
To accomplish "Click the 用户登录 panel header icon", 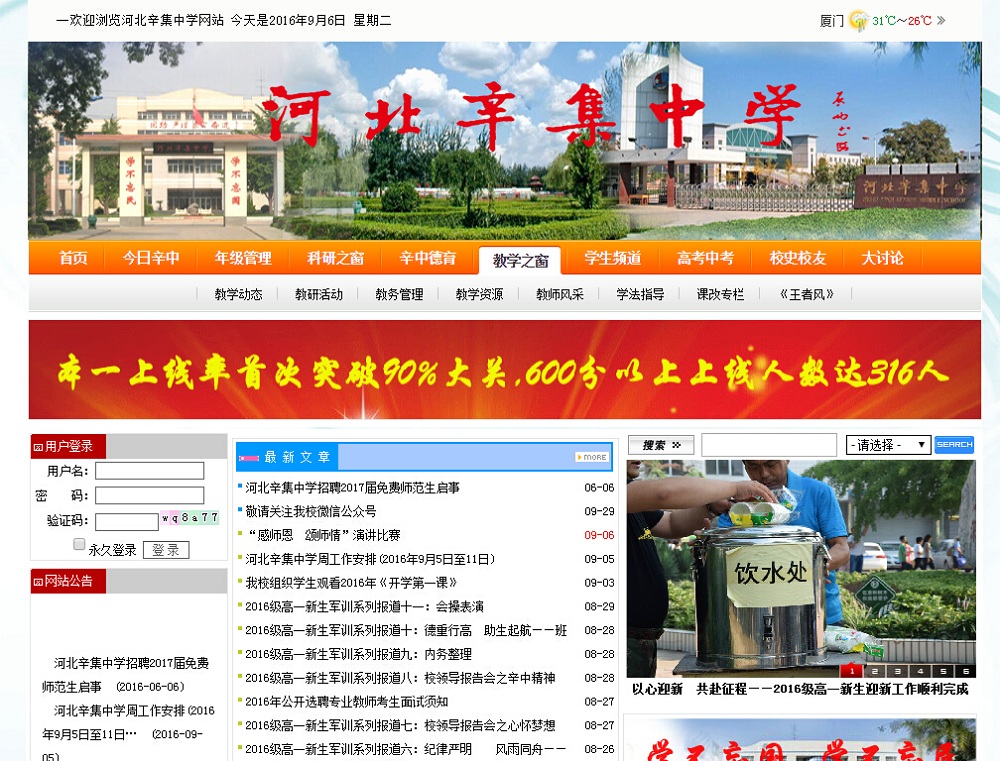I will [38, 447].
